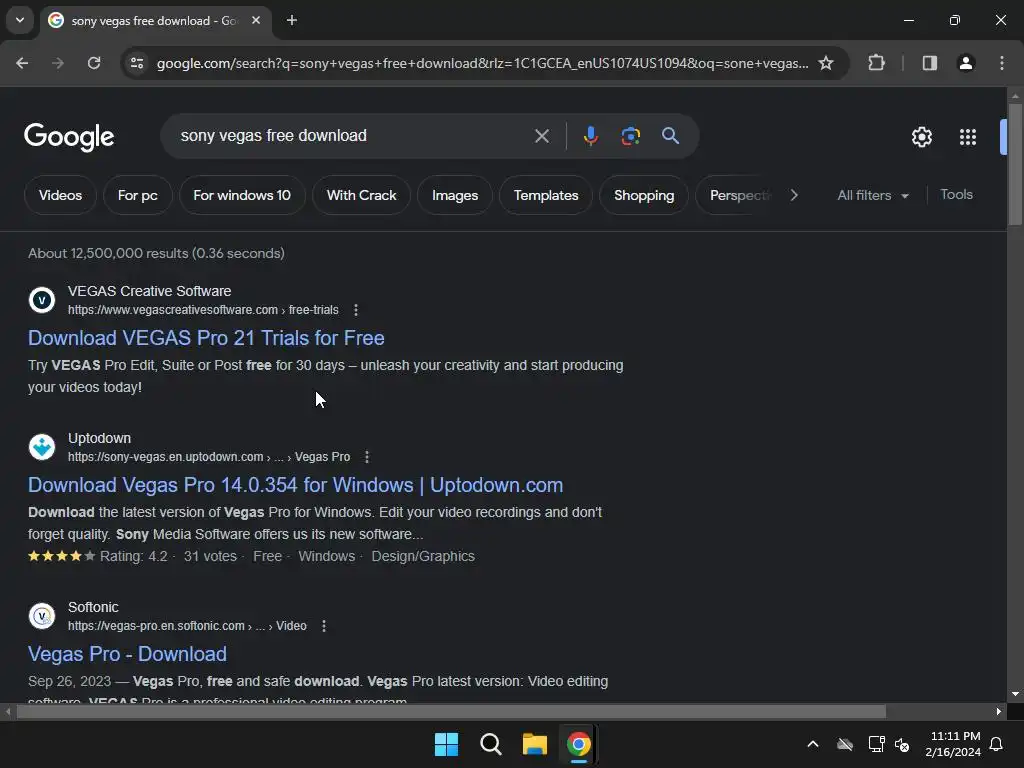This screenshot has height=768, width=1024.
Task: Start voice search with the microphone icon
Action: (590, 136)
